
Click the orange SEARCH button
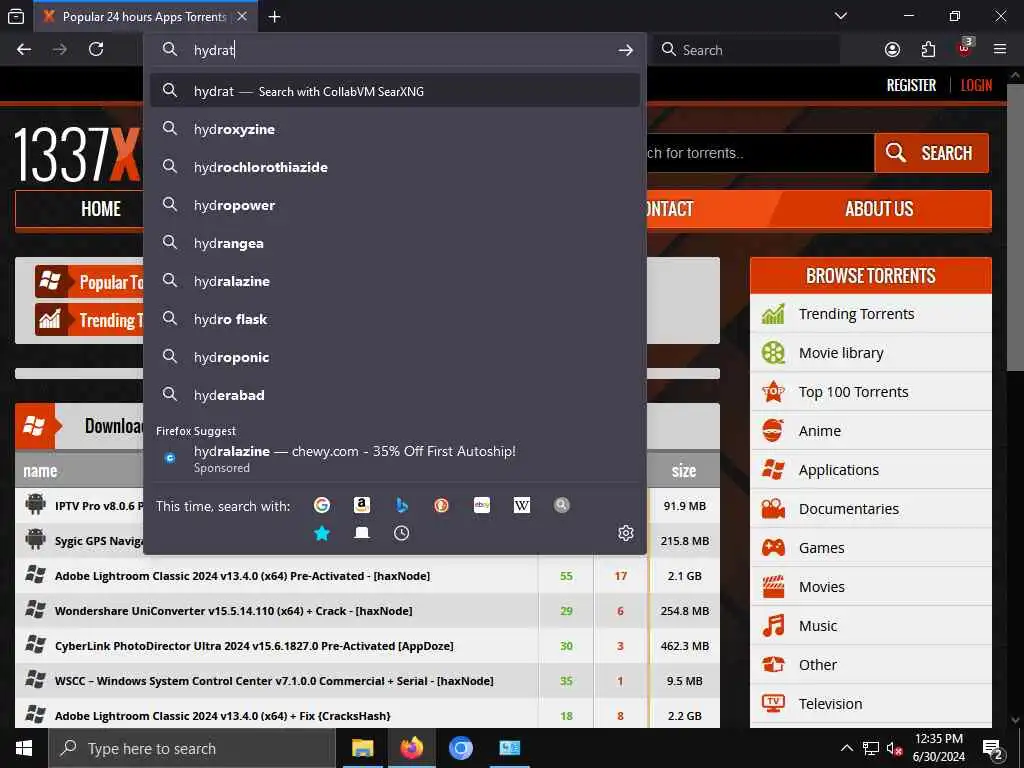click(931, 153)
